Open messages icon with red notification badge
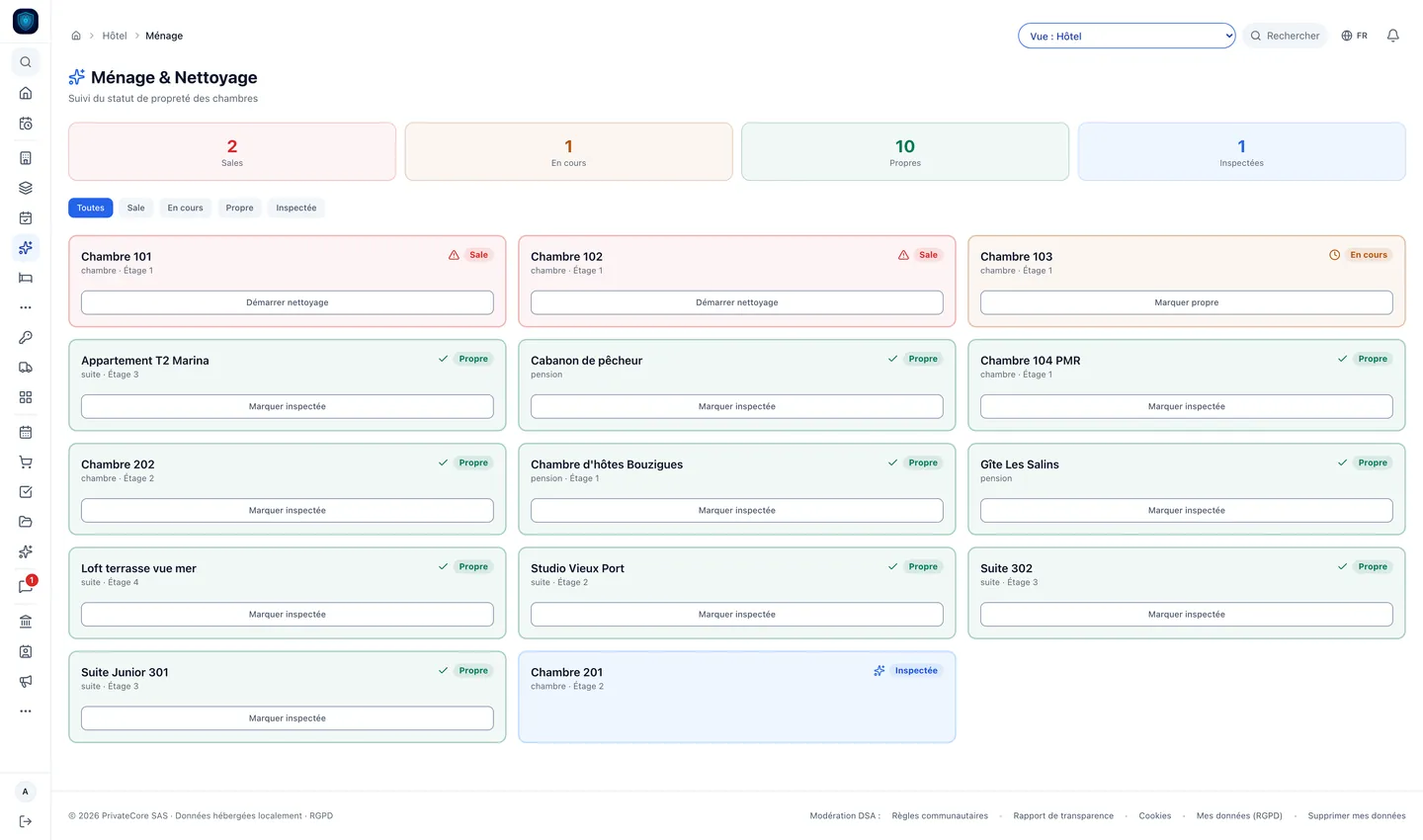 point(26,586)
